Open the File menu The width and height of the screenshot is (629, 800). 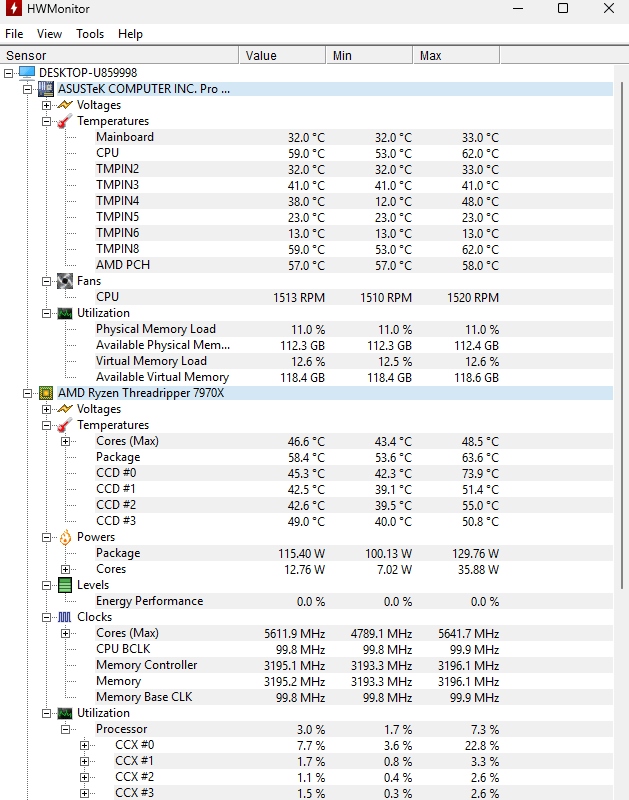click(x=14, y=33)
